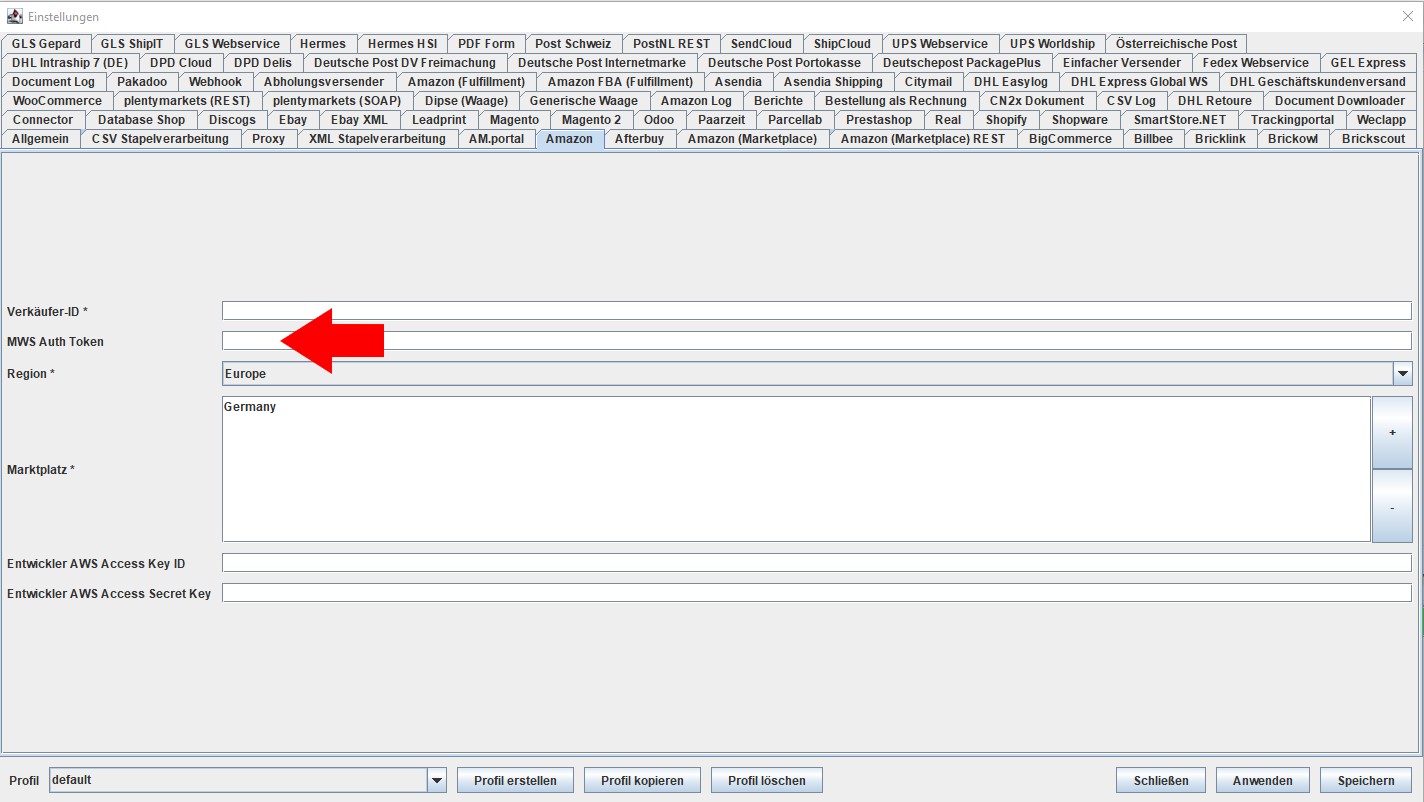Open the AM.portal tab
The image size is (1424, 802).
click(496, 138)
